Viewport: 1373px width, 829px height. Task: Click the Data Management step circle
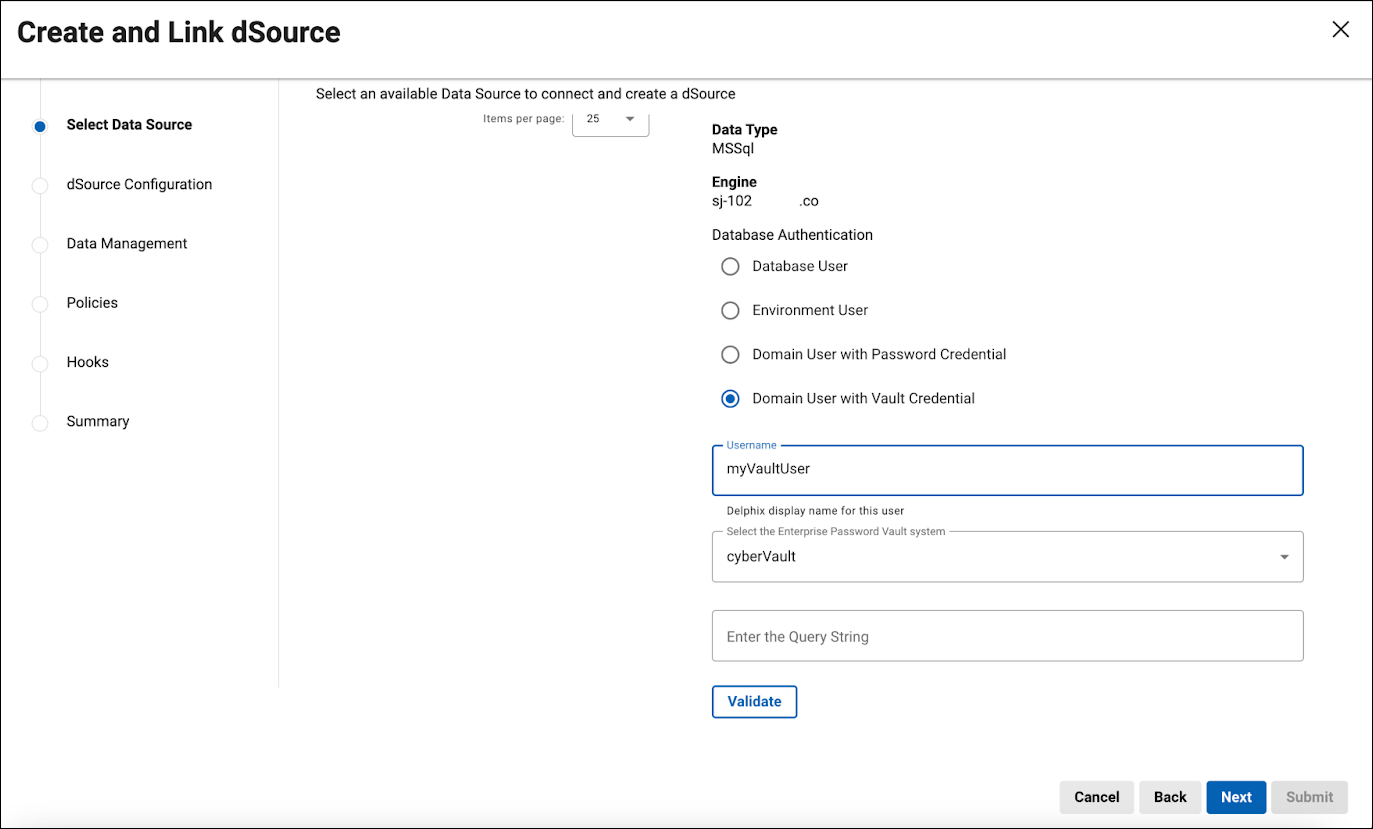tap(40, 245)
